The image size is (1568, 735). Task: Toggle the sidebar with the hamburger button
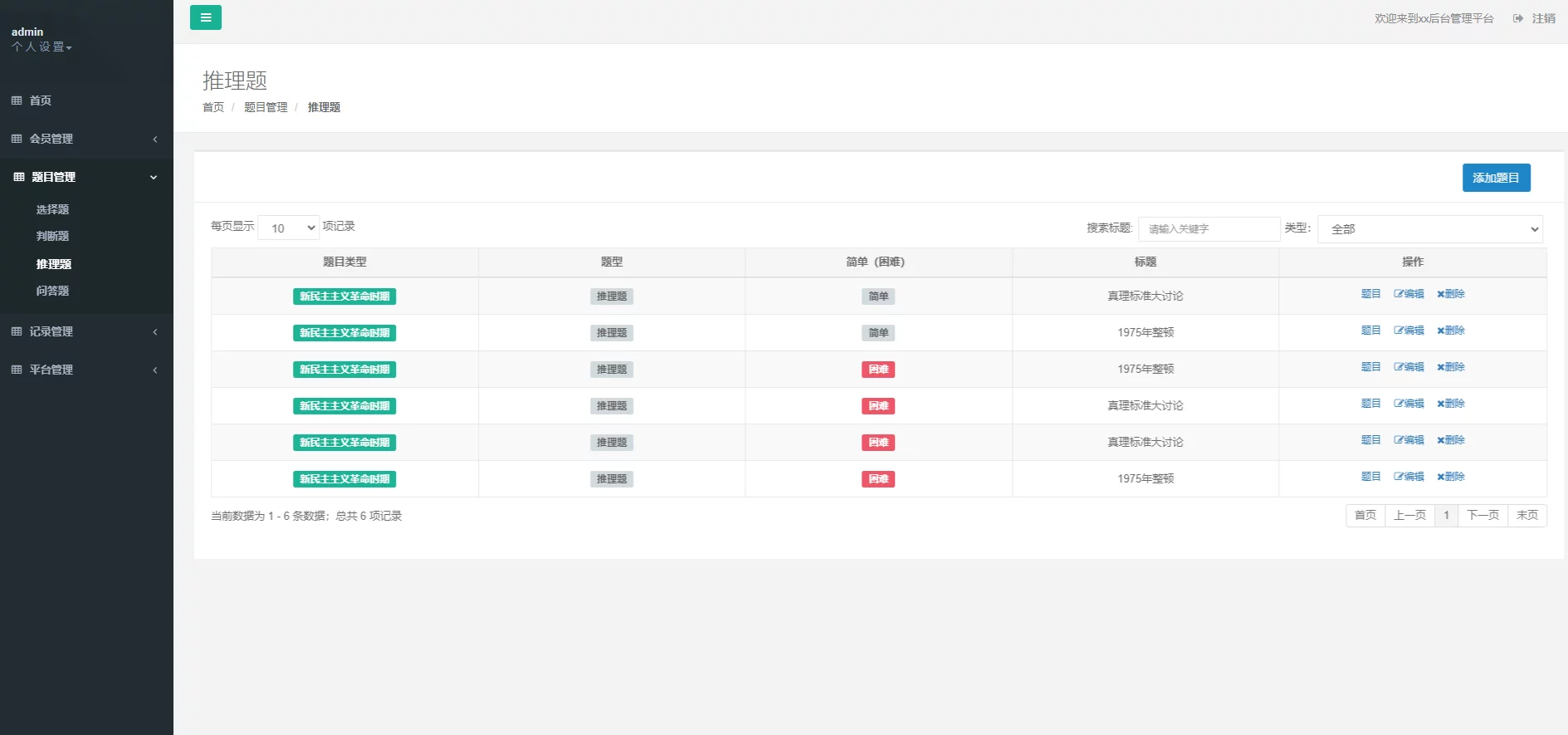205,17
